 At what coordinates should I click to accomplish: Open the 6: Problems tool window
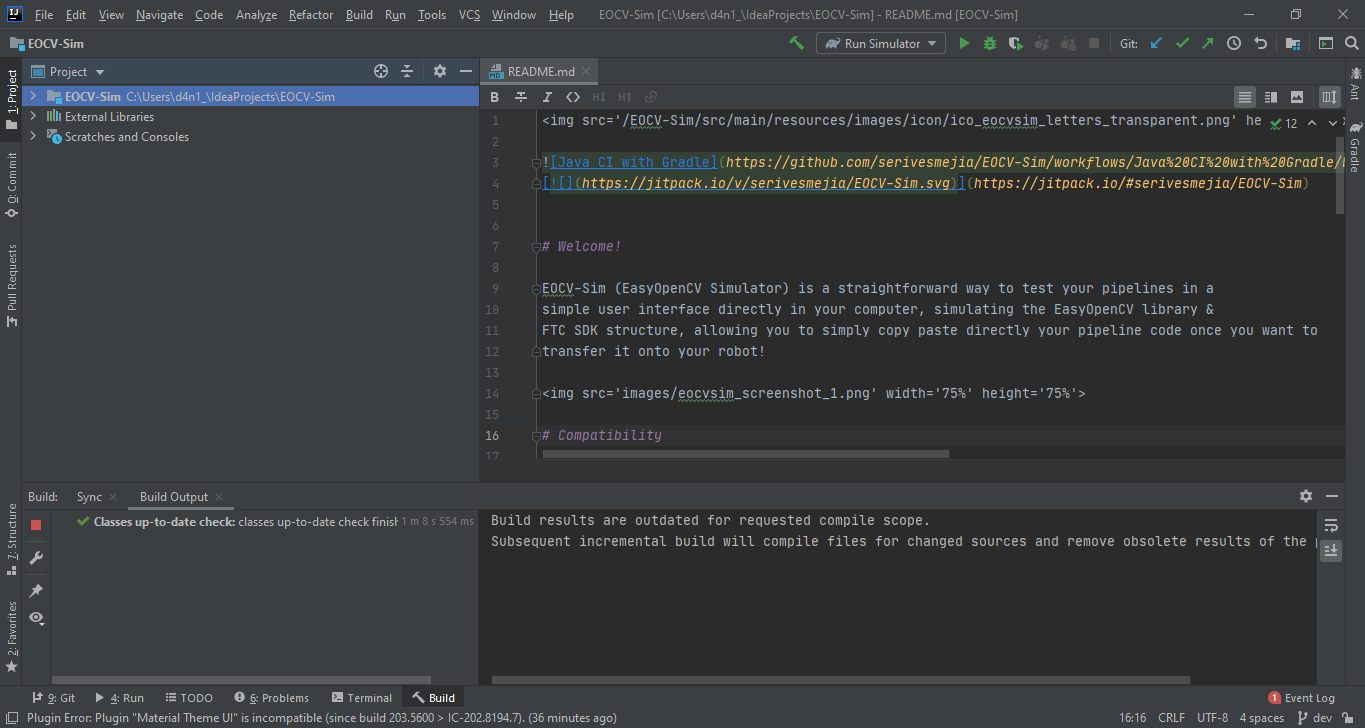click(271, 698)
